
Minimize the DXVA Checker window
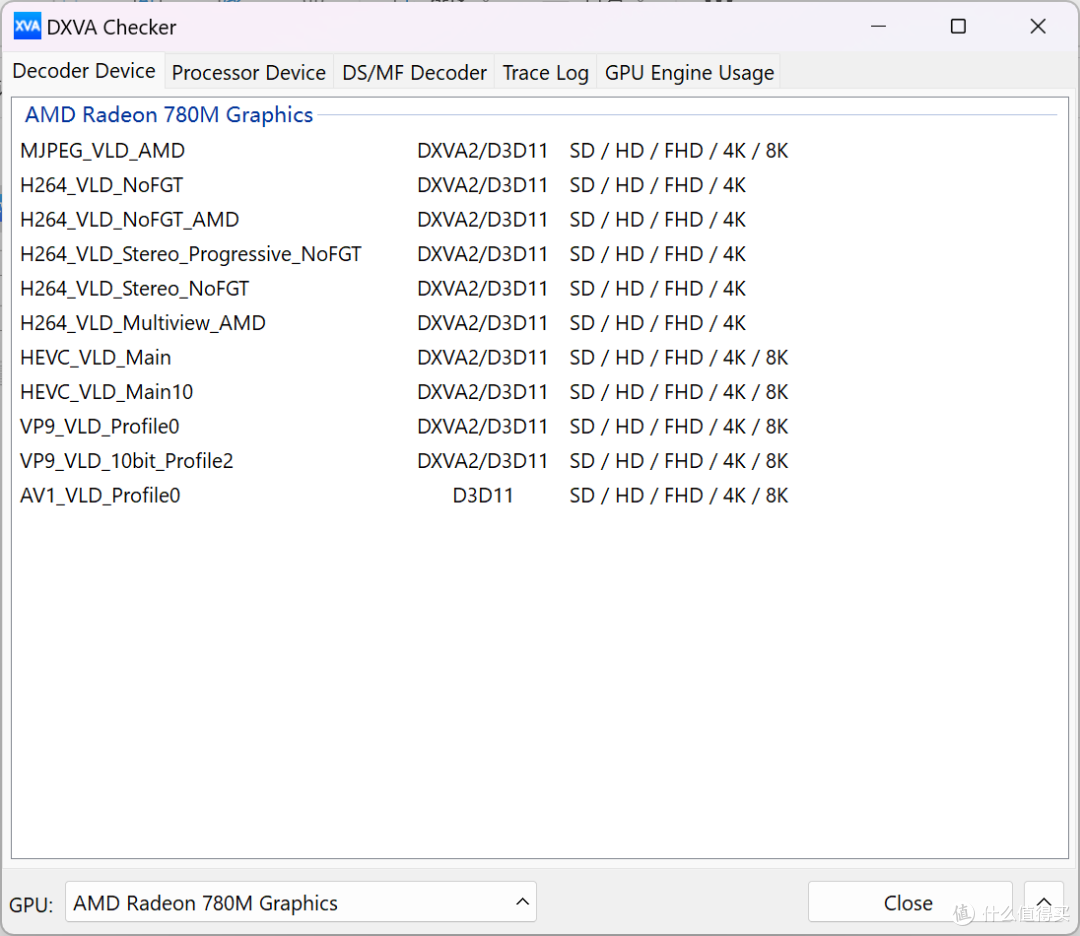pos(878,27)
